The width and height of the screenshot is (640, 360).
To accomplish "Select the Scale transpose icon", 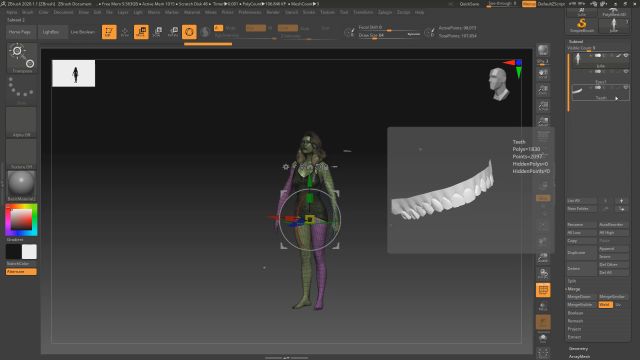I will 157,32.
